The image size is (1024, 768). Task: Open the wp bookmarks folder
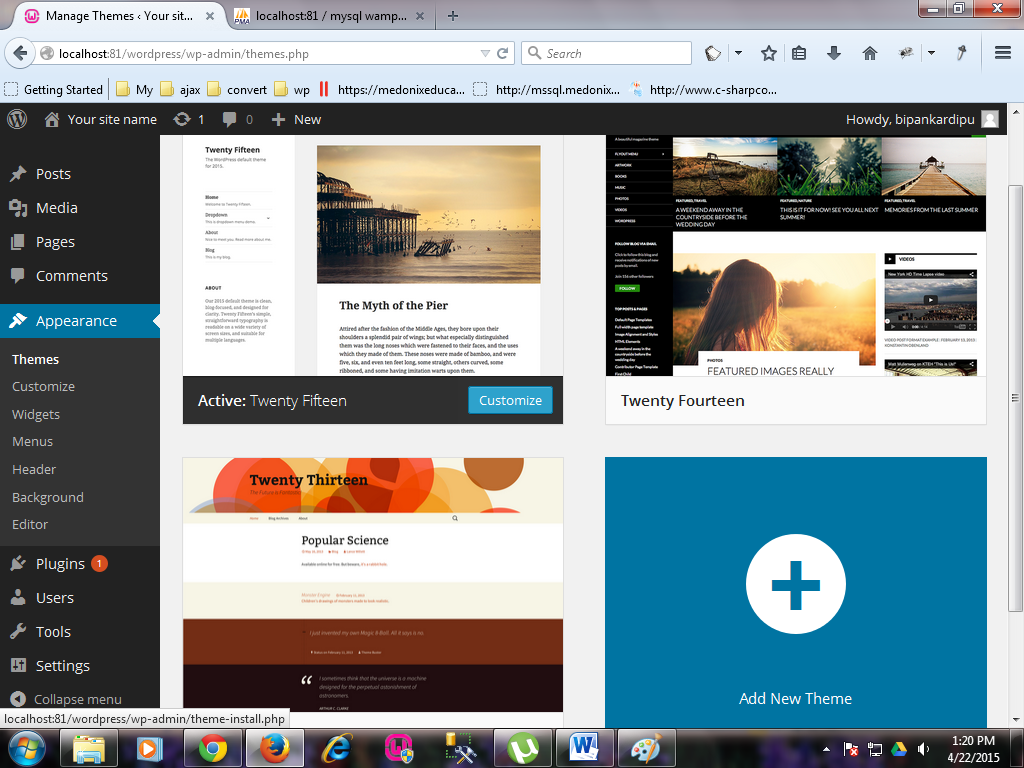pos(293,89)
